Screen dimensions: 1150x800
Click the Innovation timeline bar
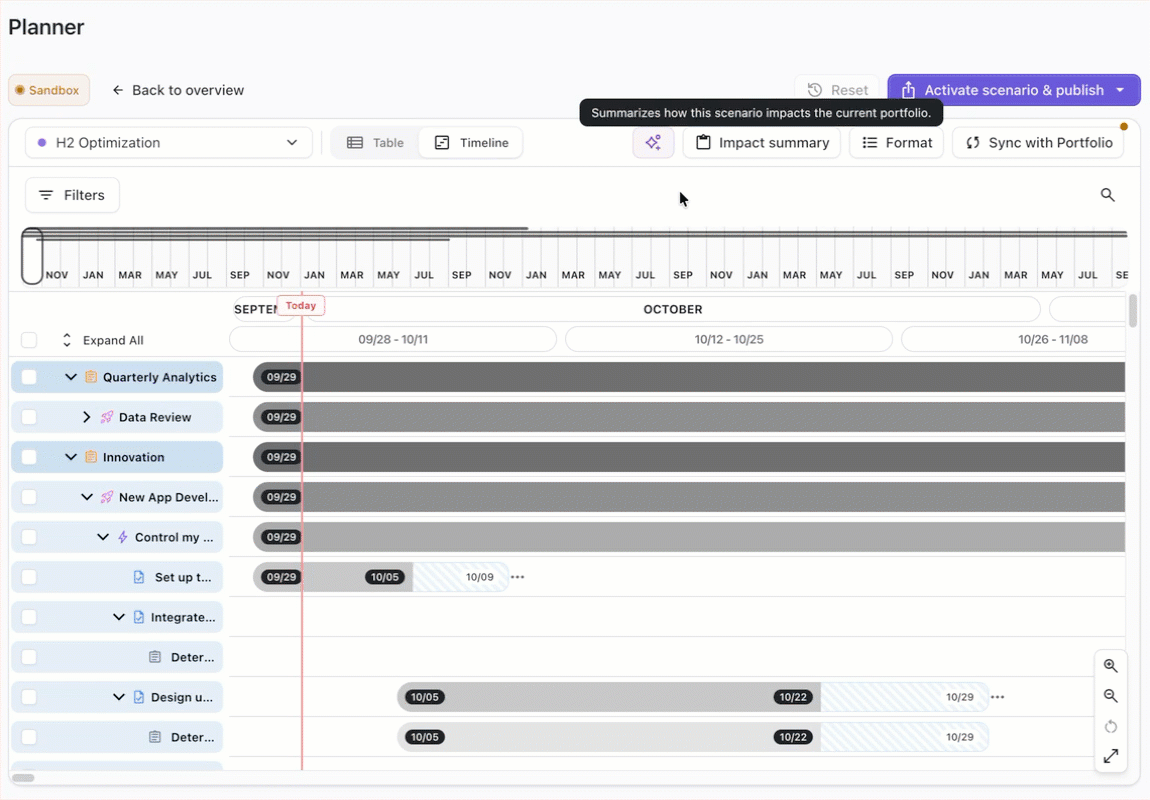pyautogui.click(x=689, y=457)
